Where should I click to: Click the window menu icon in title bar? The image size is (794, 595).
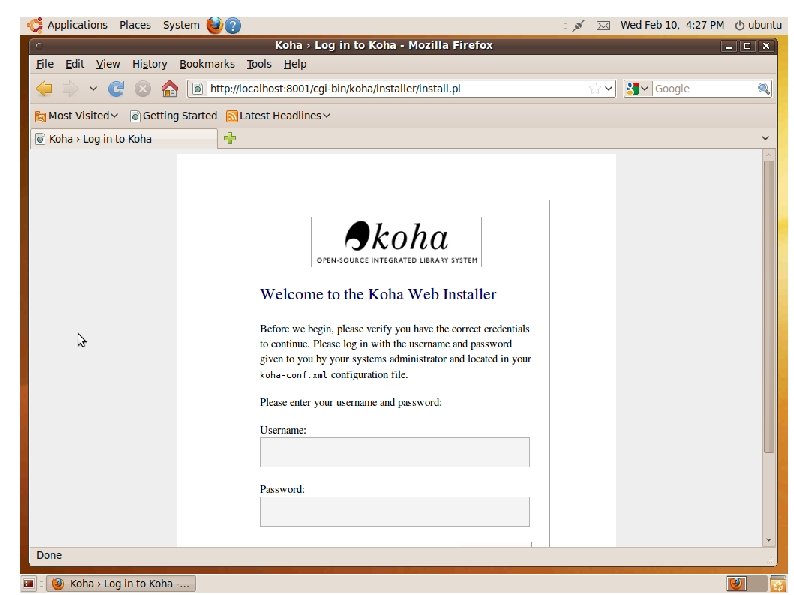click(38, 46)
